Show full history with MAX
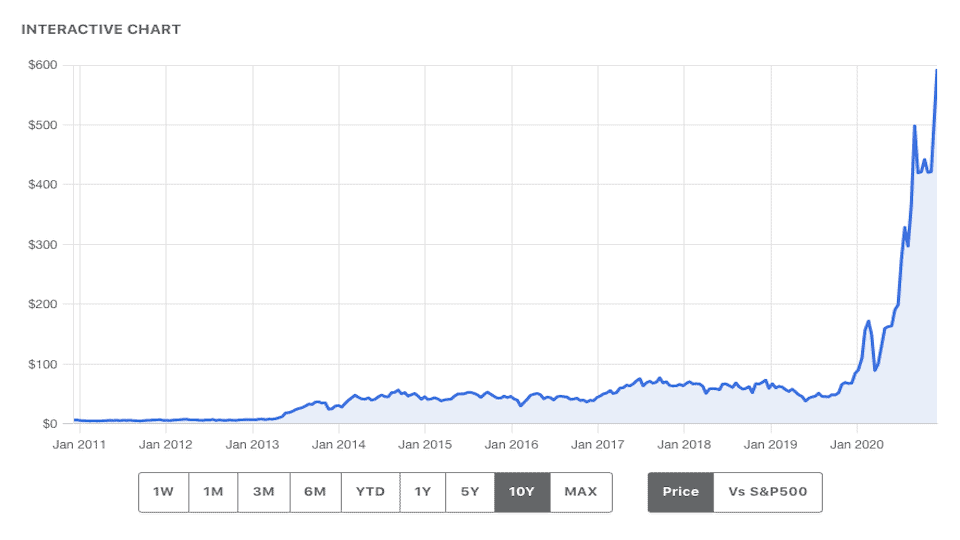Screen dimensions: 960x540 pos(581,492)
